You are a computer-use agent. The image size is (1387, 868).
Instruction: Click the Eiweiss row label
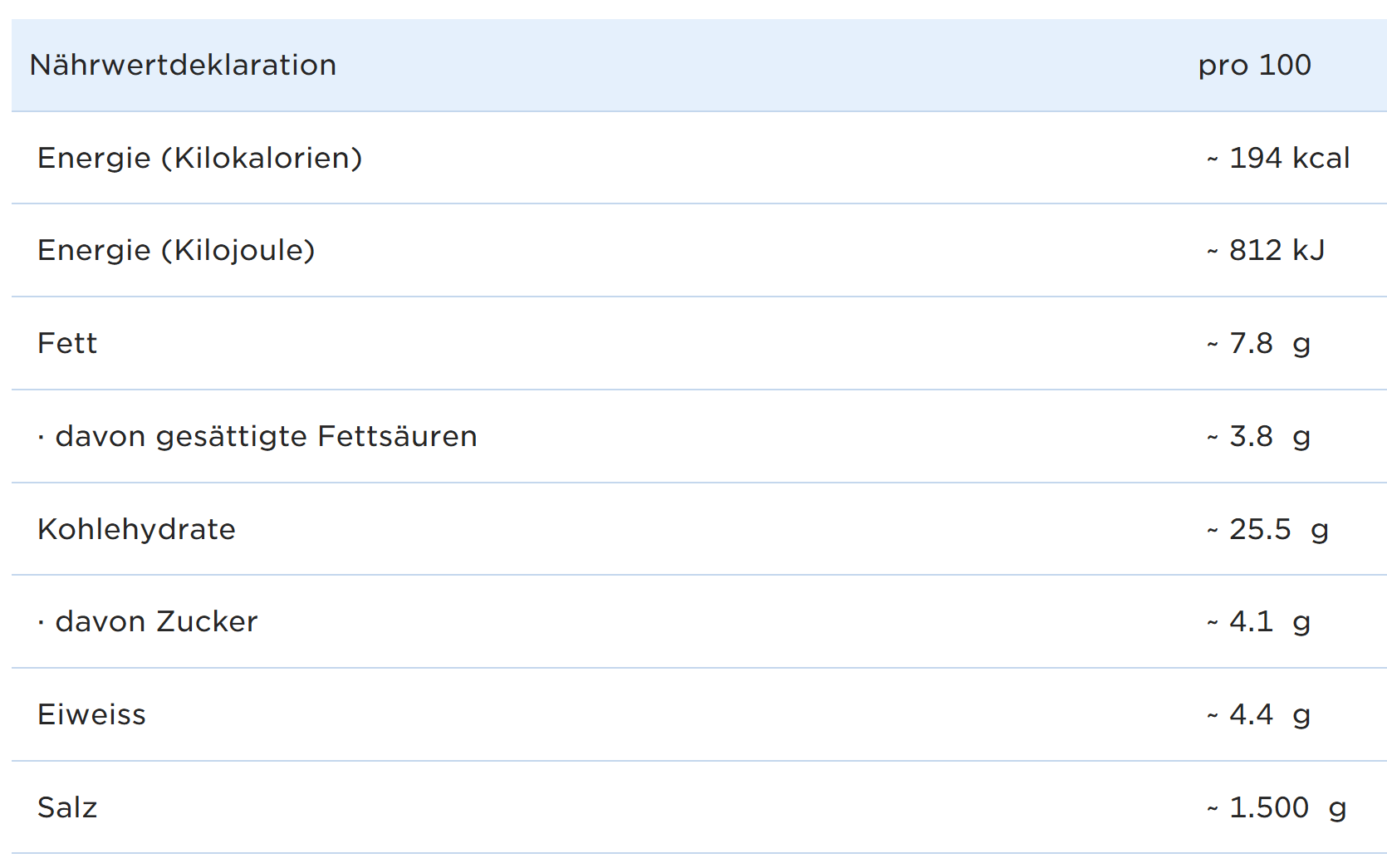[x=91, y=714]
